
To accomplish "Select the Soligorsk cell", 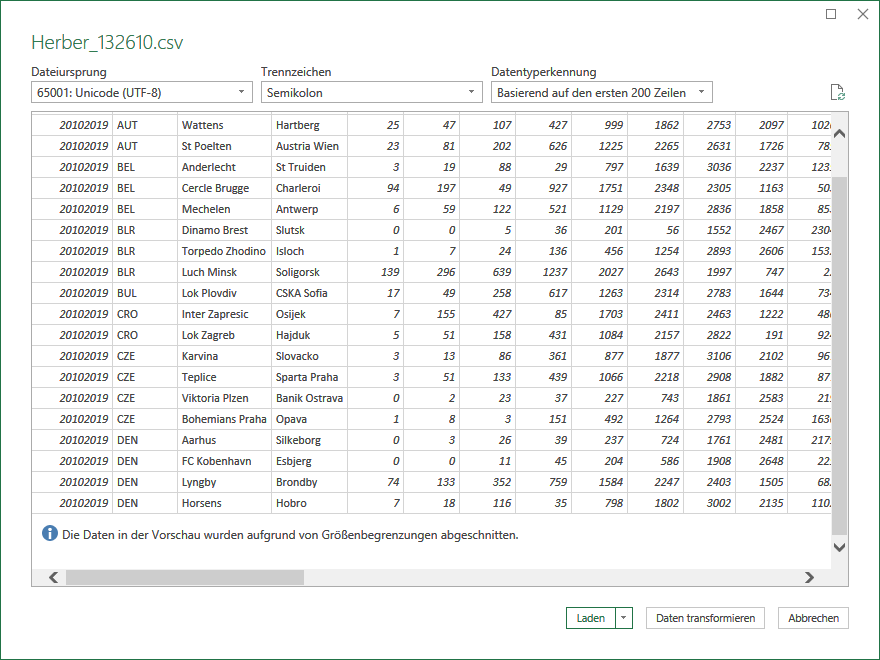I will pyautogui.click(x=309, y=272).
